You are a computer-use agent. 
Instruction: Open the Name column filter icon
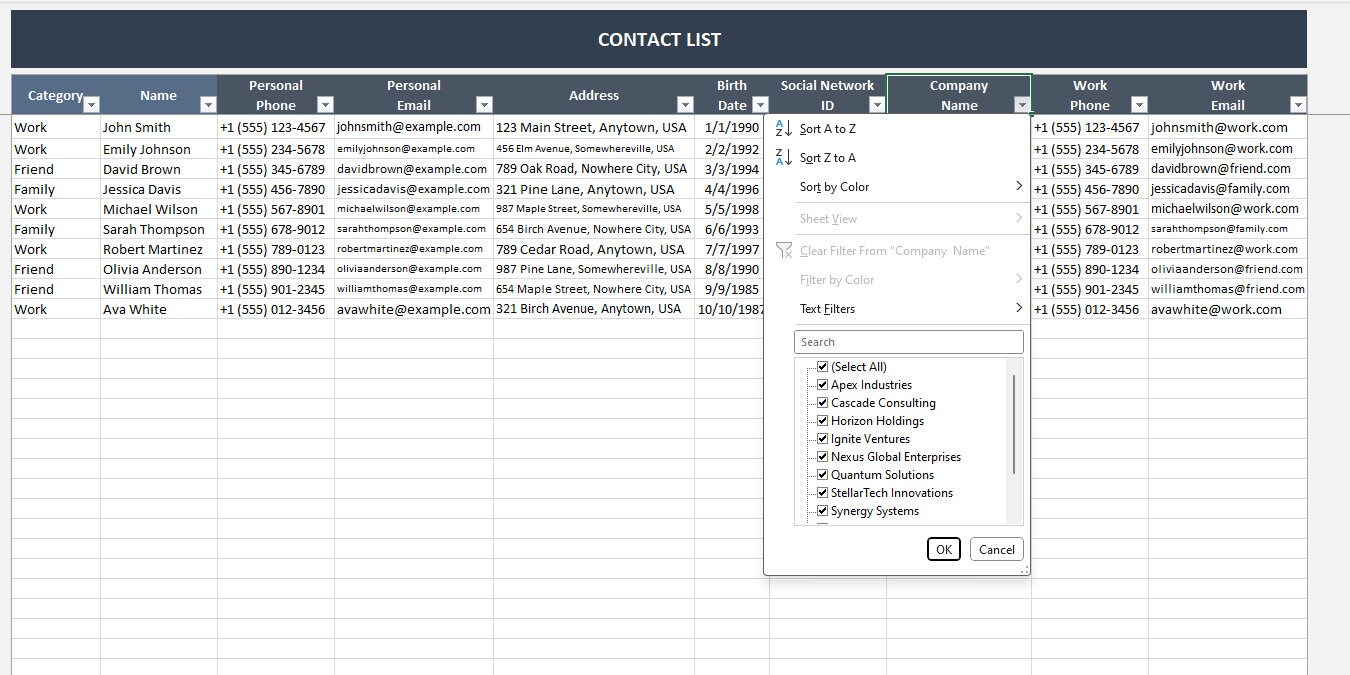coord(208,104)
